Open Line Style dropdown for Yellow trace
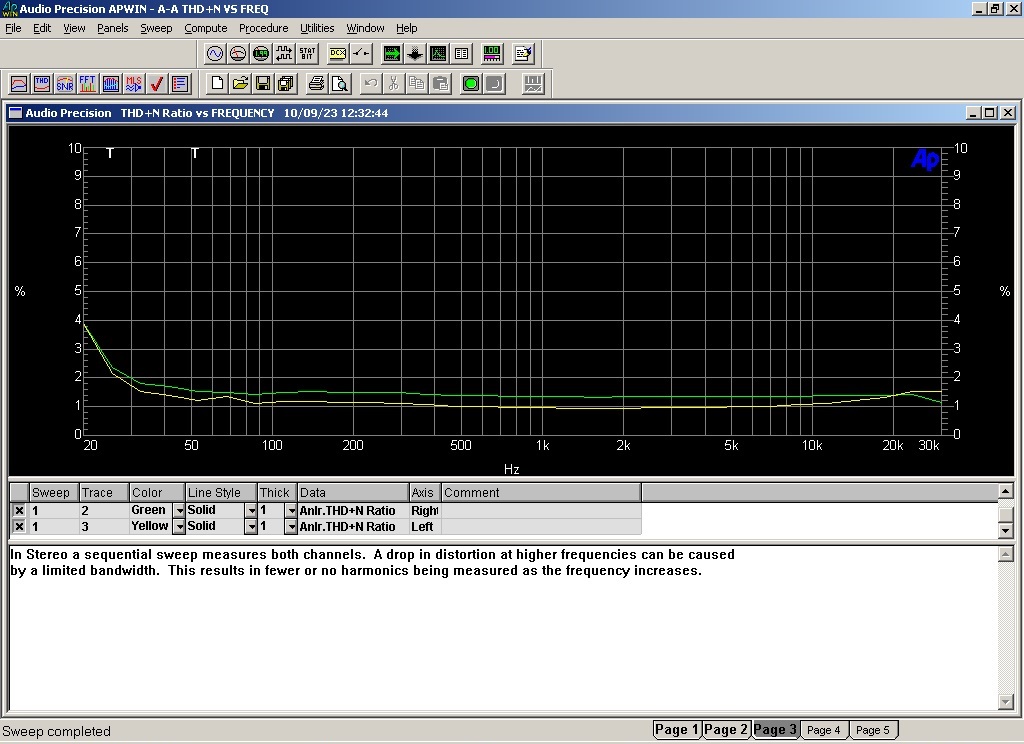The width and height of the screenshot is (1024, 744). click(x=250, y=527)
